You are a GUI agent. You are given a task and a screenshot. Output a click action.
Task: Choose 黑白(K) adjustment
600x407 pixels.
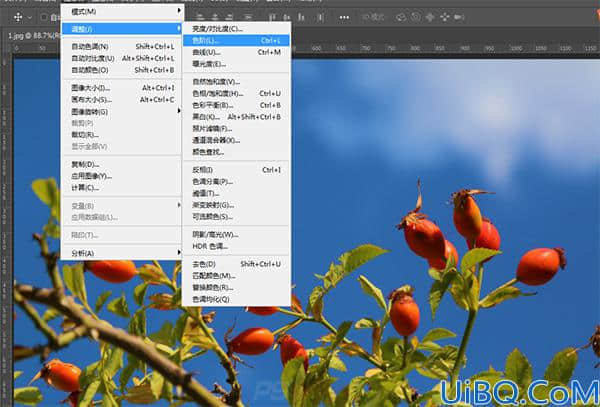point(236,117)
